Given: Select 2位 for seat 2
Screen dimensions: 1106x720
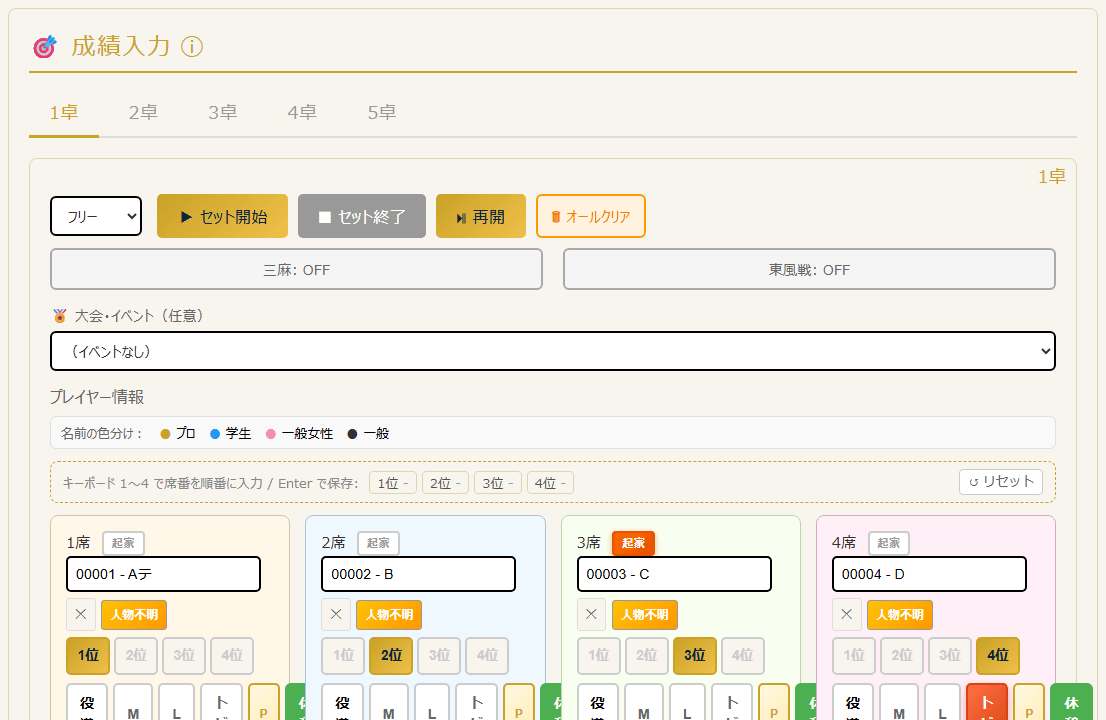Looking at the screenshot, I should 391,656.
